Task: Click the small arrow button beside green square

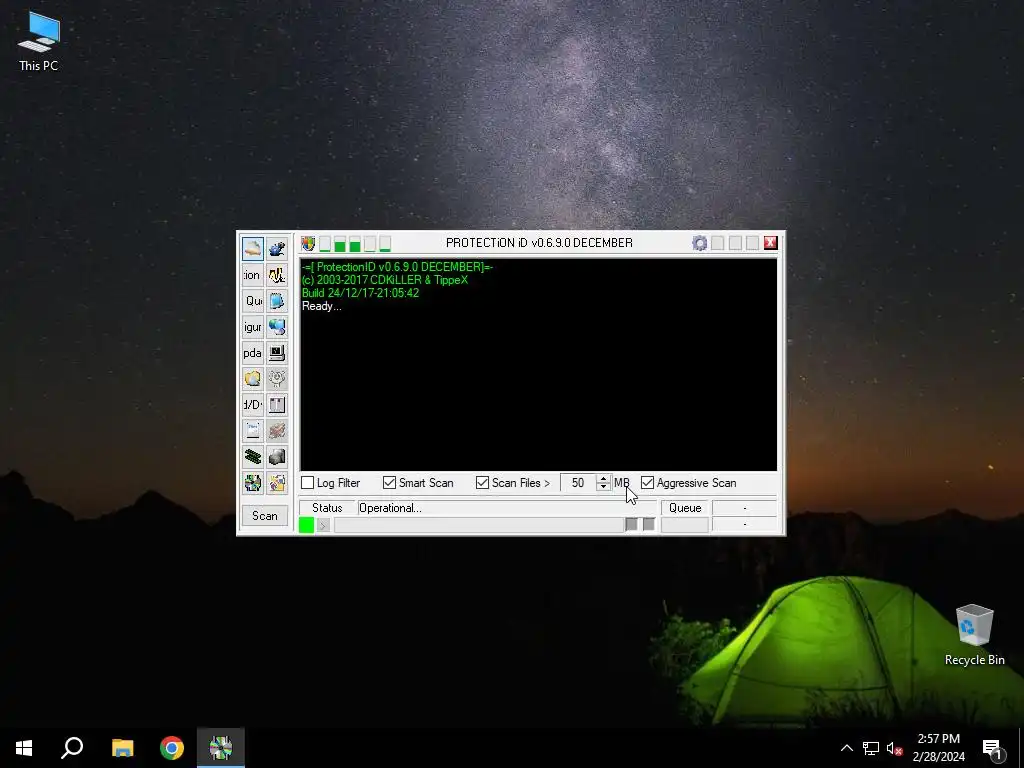Action: pos(323,524)
